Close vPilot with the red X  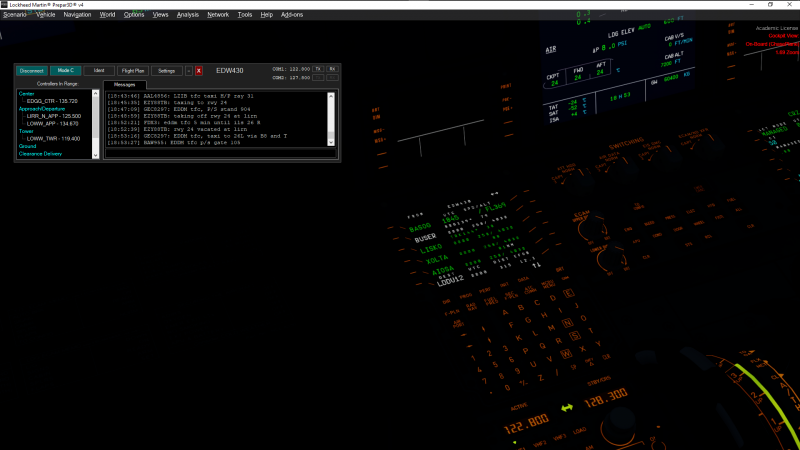pos(199,71)
